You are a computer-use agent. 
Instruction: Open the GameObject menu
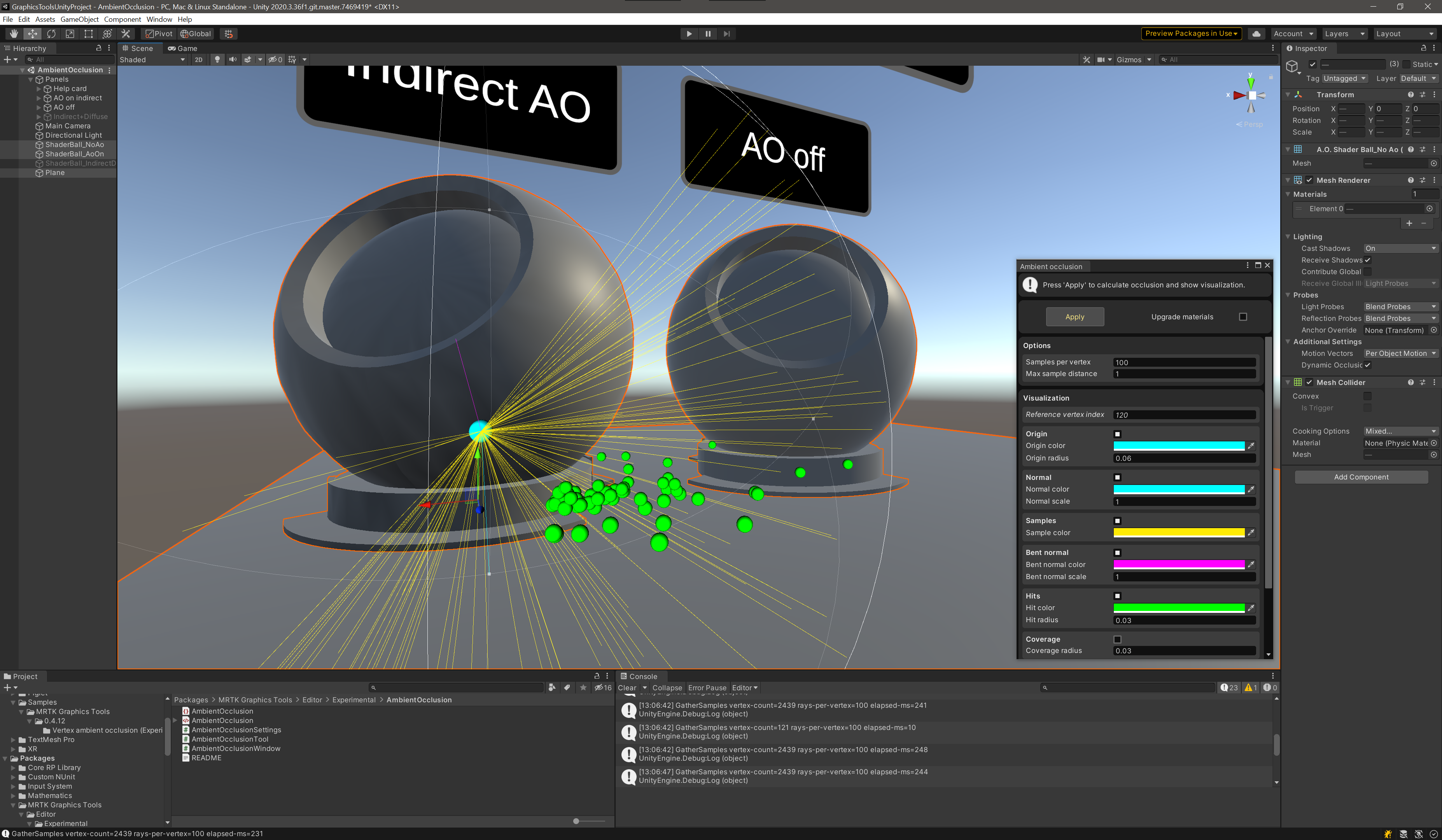click(79, 19)
